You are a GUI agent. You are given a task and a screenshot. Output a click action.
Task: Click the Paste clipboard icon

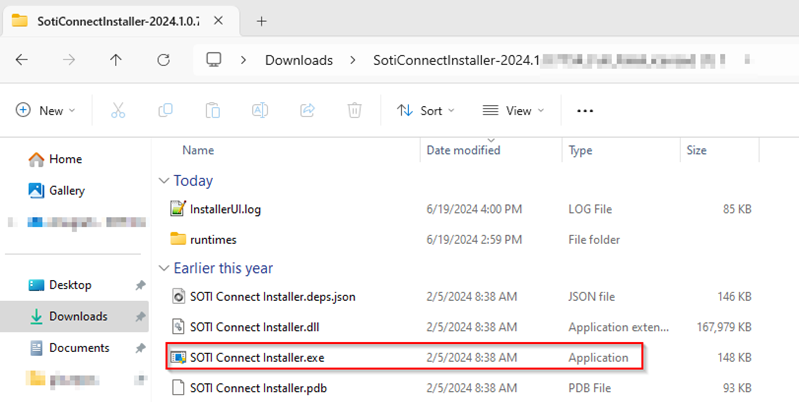click(212, 110)
